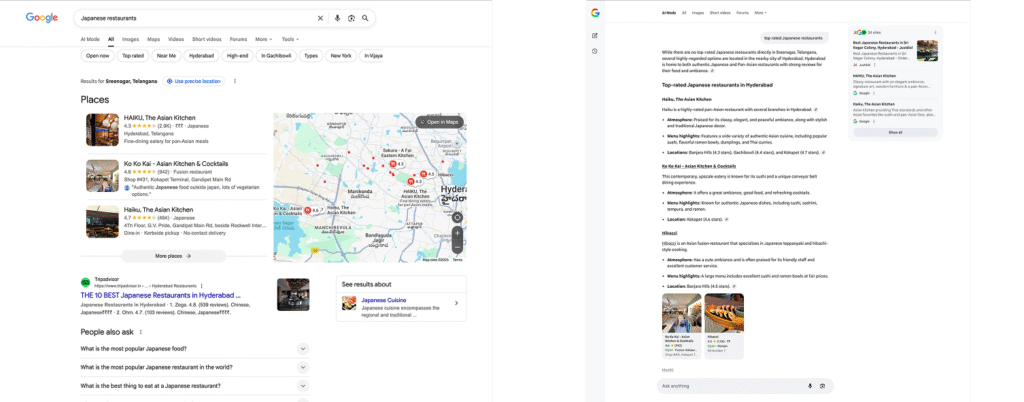Image resolution: width=1024 pixels, height=402 pixels.
Task: Apply the In Gachibowli filter chip
Action: pos(276,56)
